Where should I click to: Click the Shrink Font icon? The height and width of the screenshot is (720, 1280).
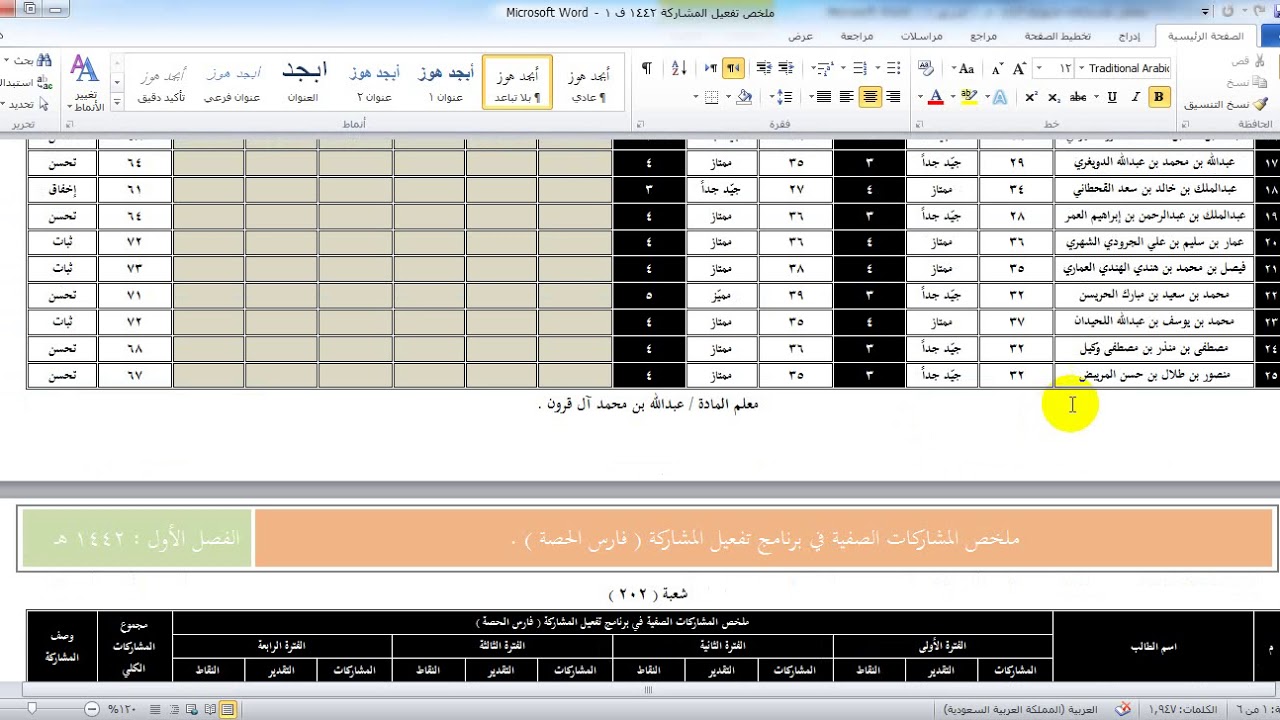pyautogui.click(x=997, y=68)
